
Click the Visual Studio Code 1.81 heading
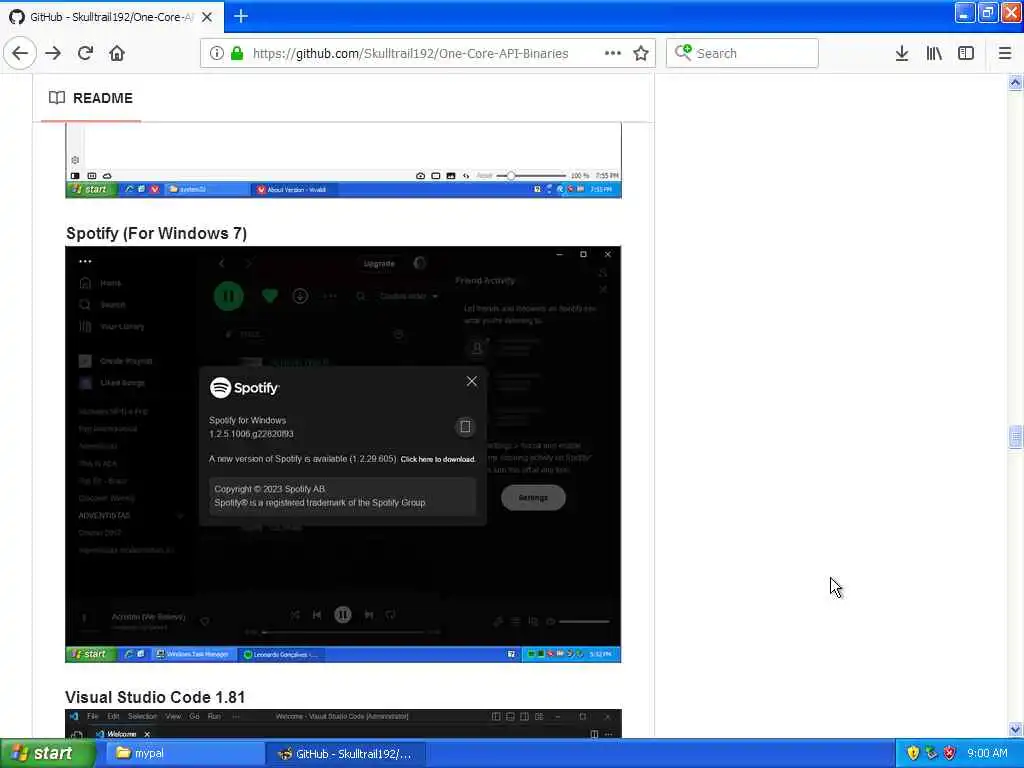pos(155,697)
